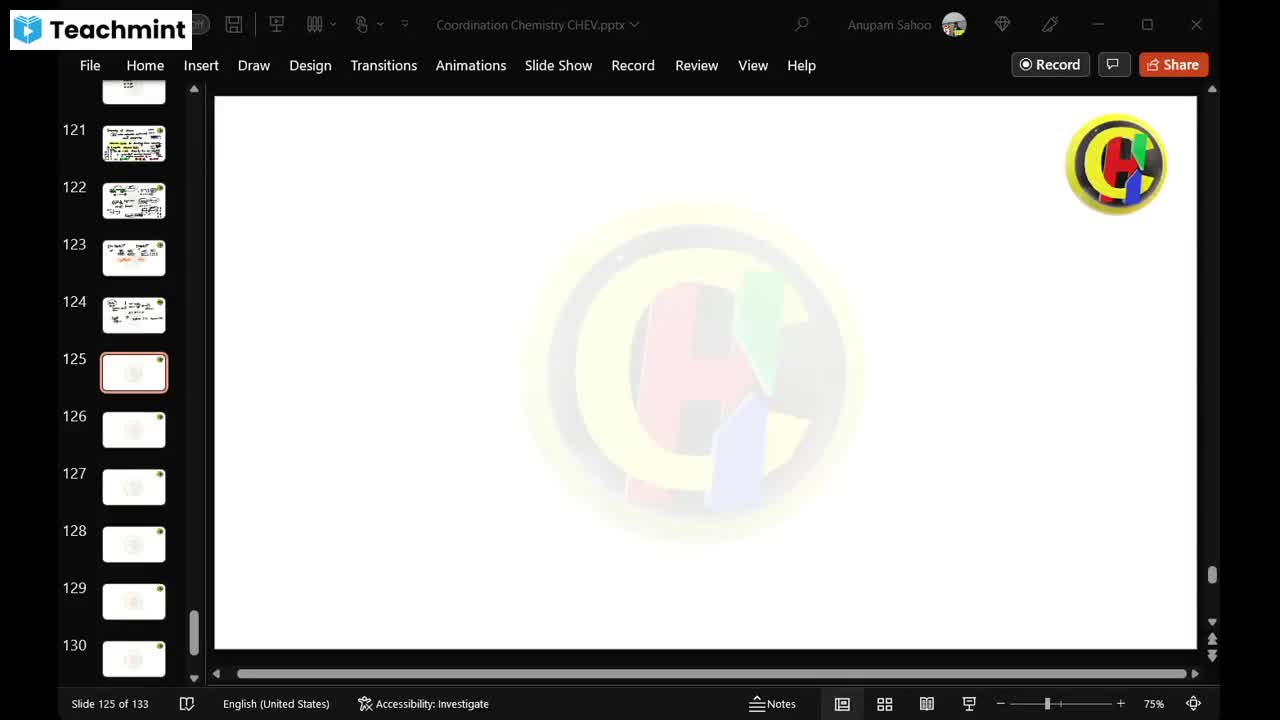The image size is (1280, 720).
Task: Open the Insert tab
Action: pyautogui.click(x=201, y=65)
